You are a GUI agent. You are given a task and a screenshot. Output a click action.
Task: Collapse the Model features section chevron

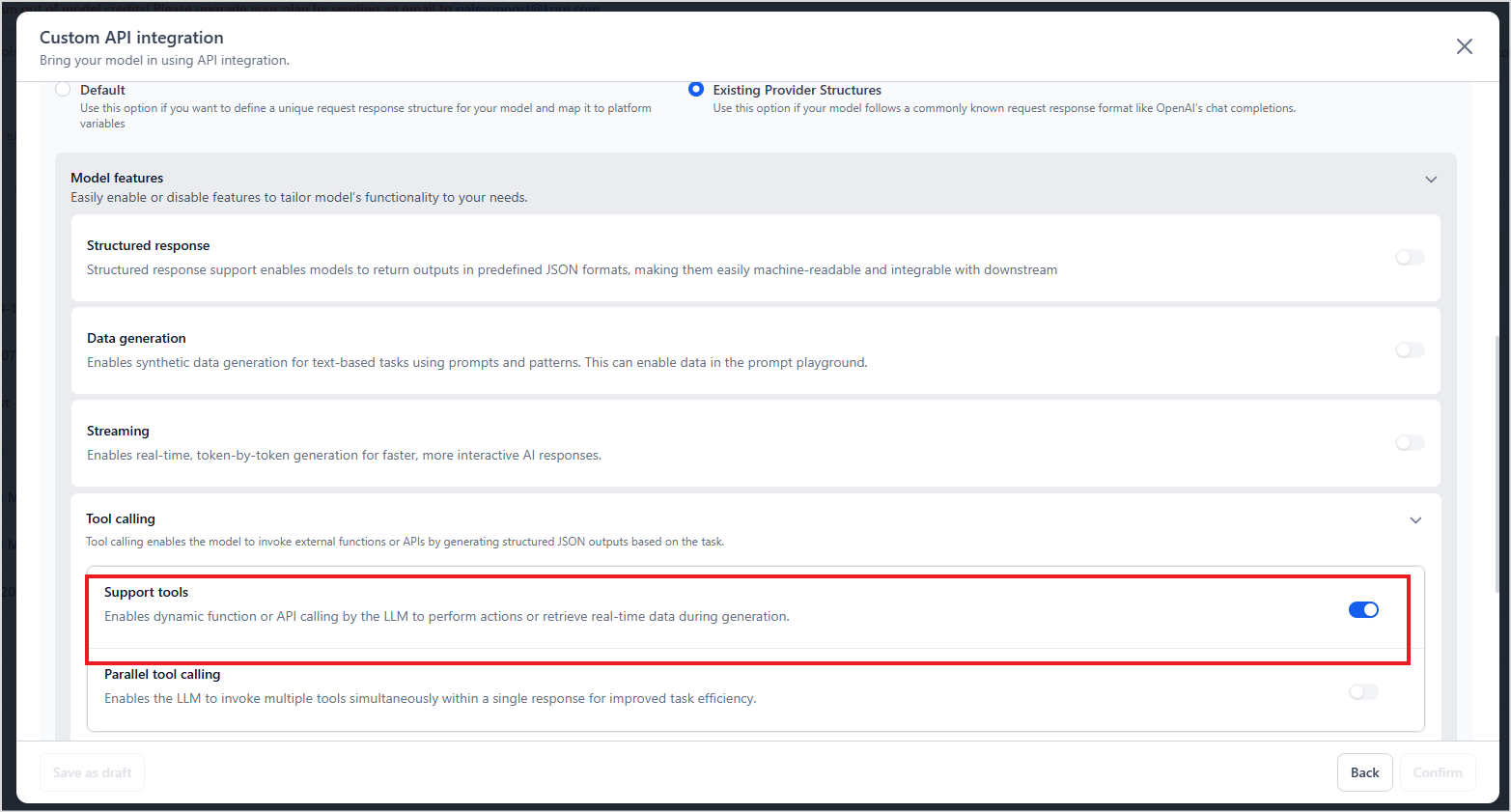[x=1431, y=180]
